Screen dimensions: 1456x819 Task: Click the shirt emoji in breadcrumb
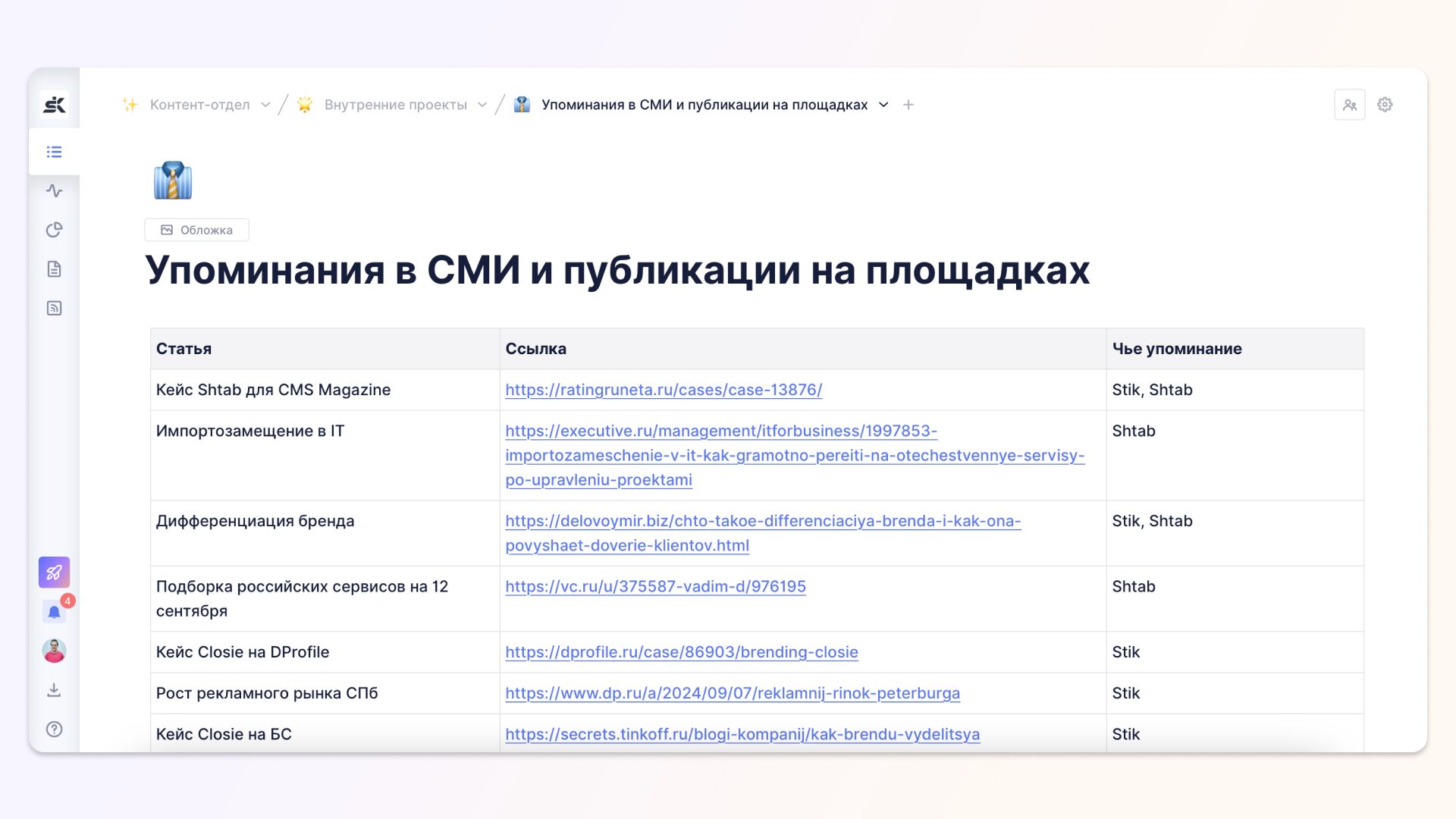[x=522, y=105]
